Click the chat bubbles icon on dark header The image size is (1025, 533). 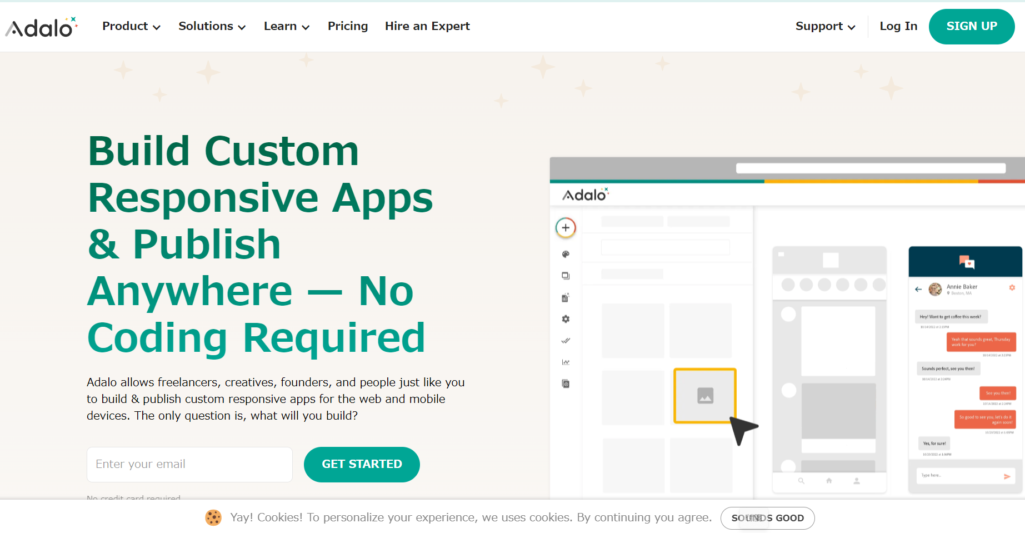tap(966, 262)
